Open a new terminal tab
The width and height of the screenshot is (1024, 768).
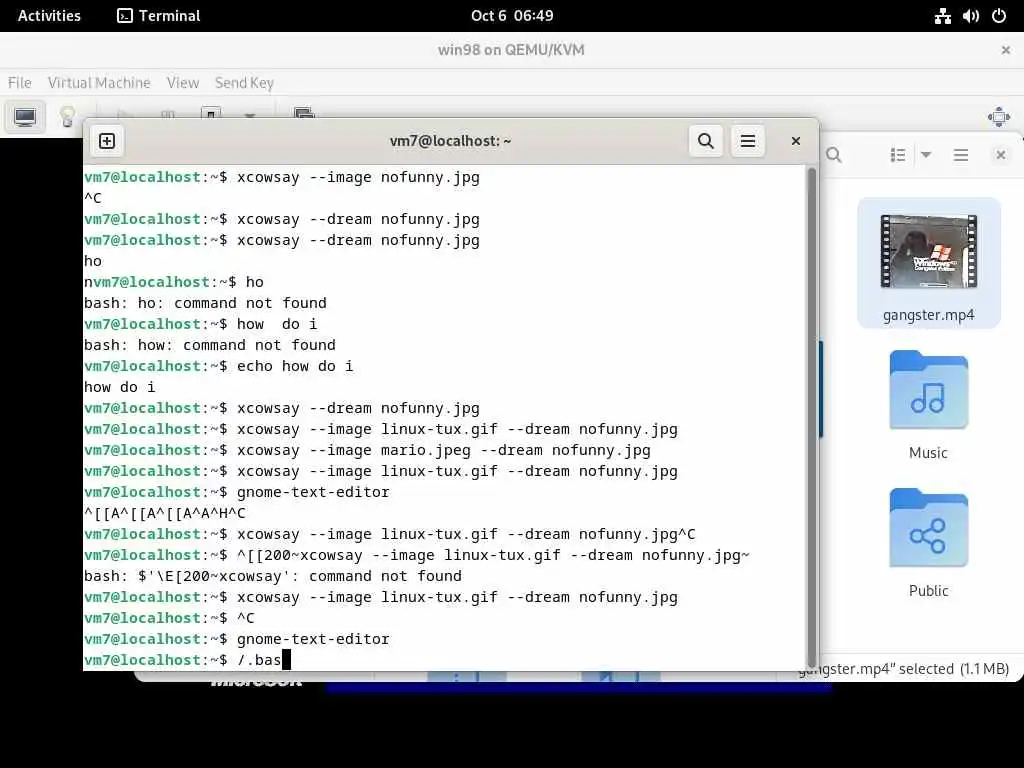(107, 141)
